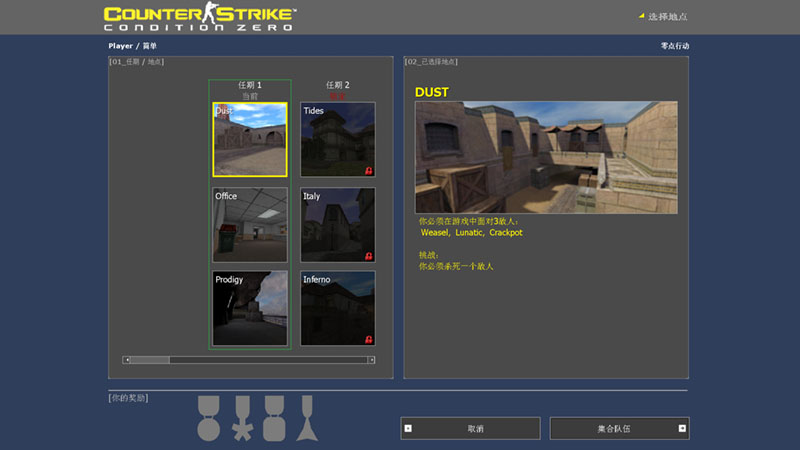Select the Dust map thumbnail
This screenshot has height=450, width=800.
[250, 139]
